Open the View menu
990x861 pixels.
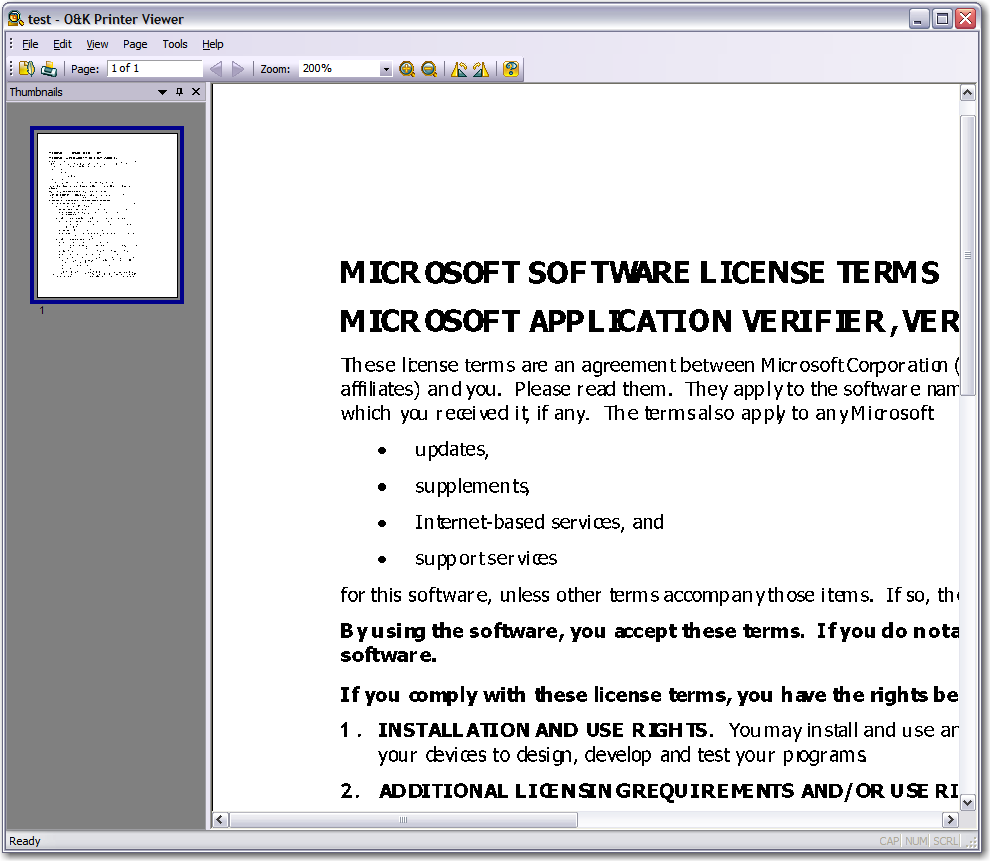tap(97, 44)
